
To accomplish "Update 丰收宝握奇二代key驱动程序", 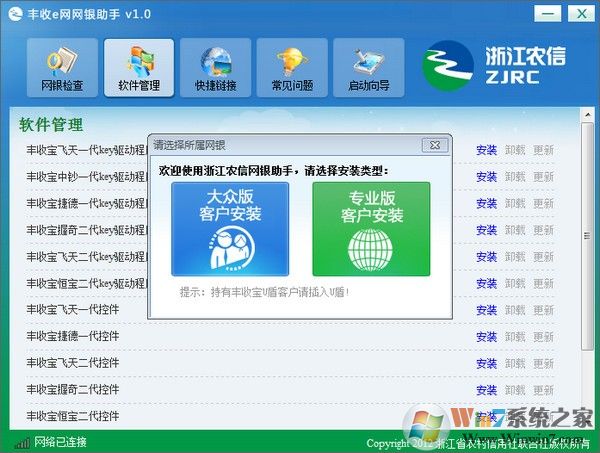I will [x=543, y=230].
